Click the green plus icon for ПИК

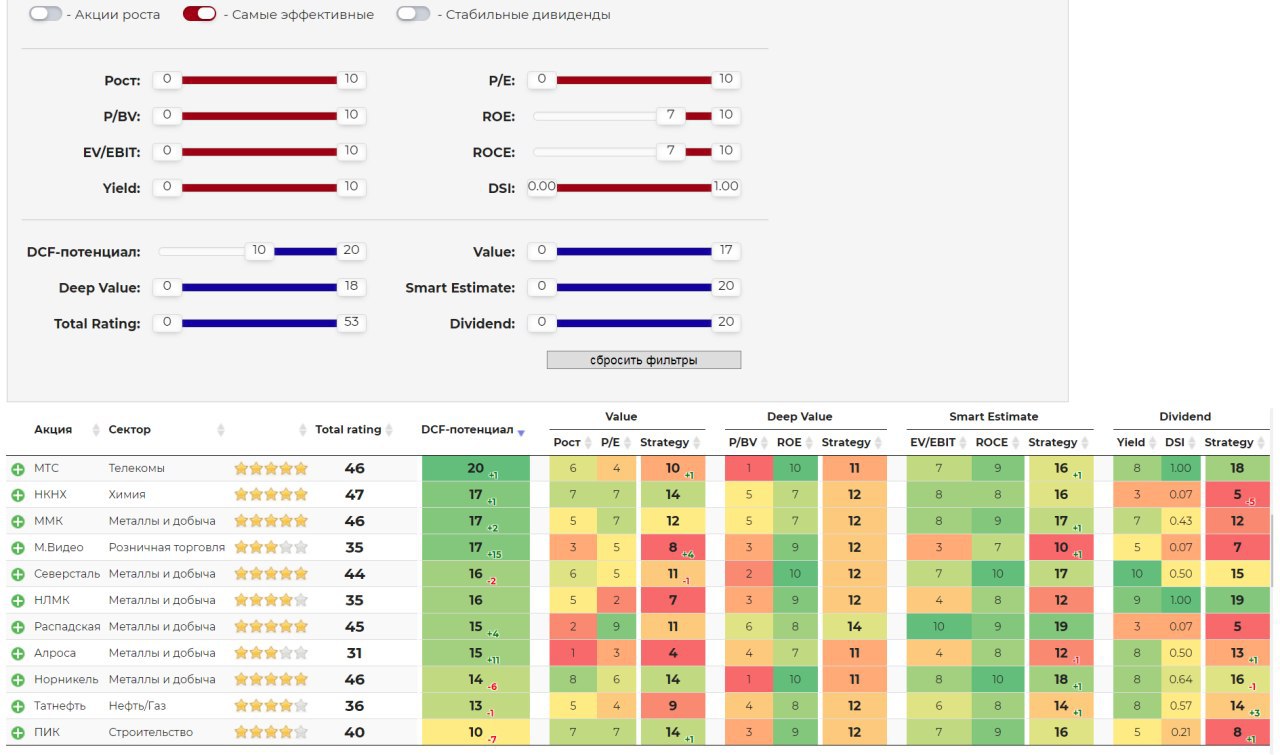click(x=18, y=733)
